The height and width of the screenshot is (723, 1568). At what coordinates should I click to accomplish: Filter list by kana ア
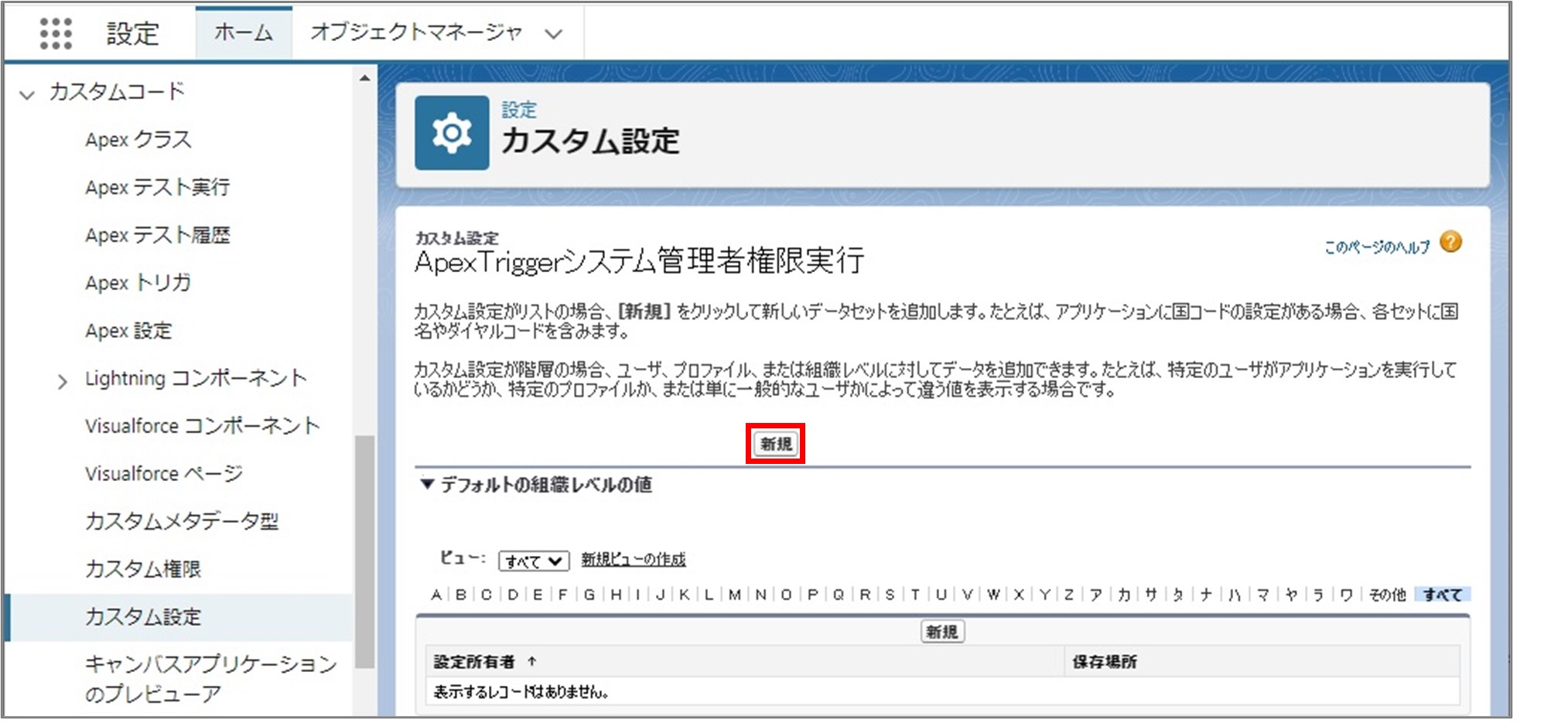click(1096, 595)
